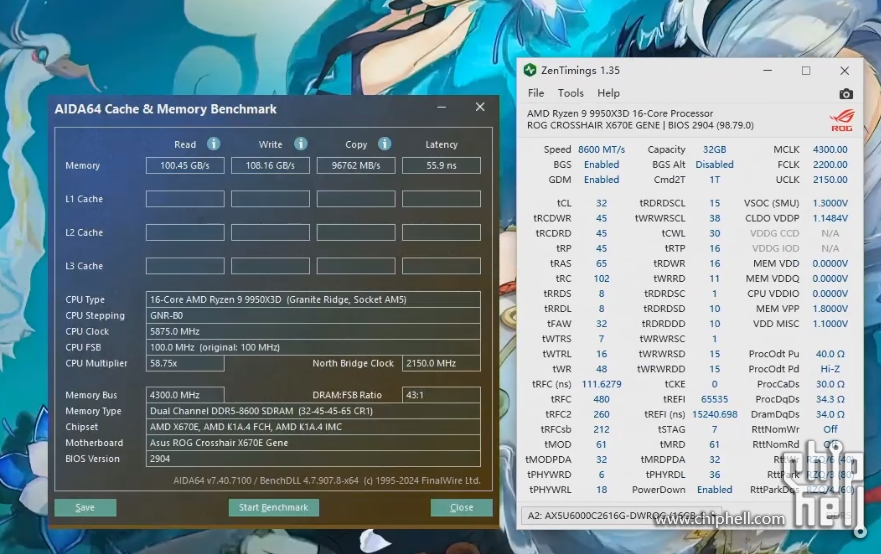Click tWRWRSCL value 38

[x=714, y=219]
